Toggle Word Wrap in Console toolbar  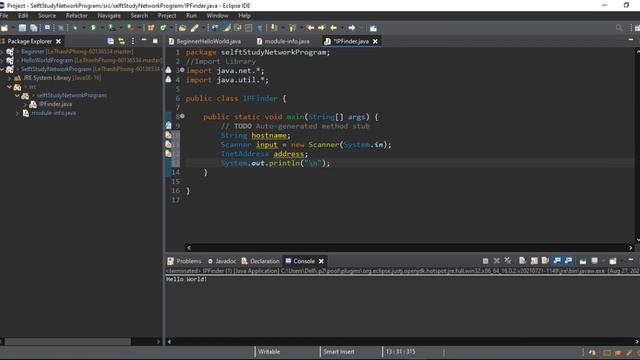coord(545,261)
